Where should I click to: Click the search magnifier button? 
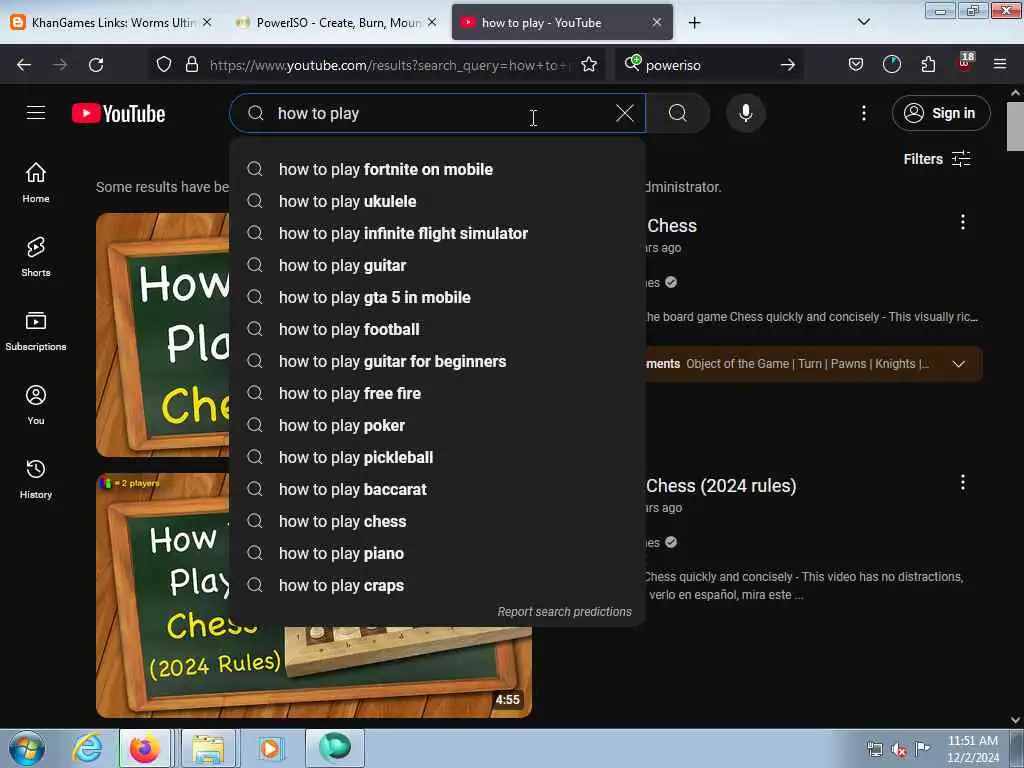678,113
